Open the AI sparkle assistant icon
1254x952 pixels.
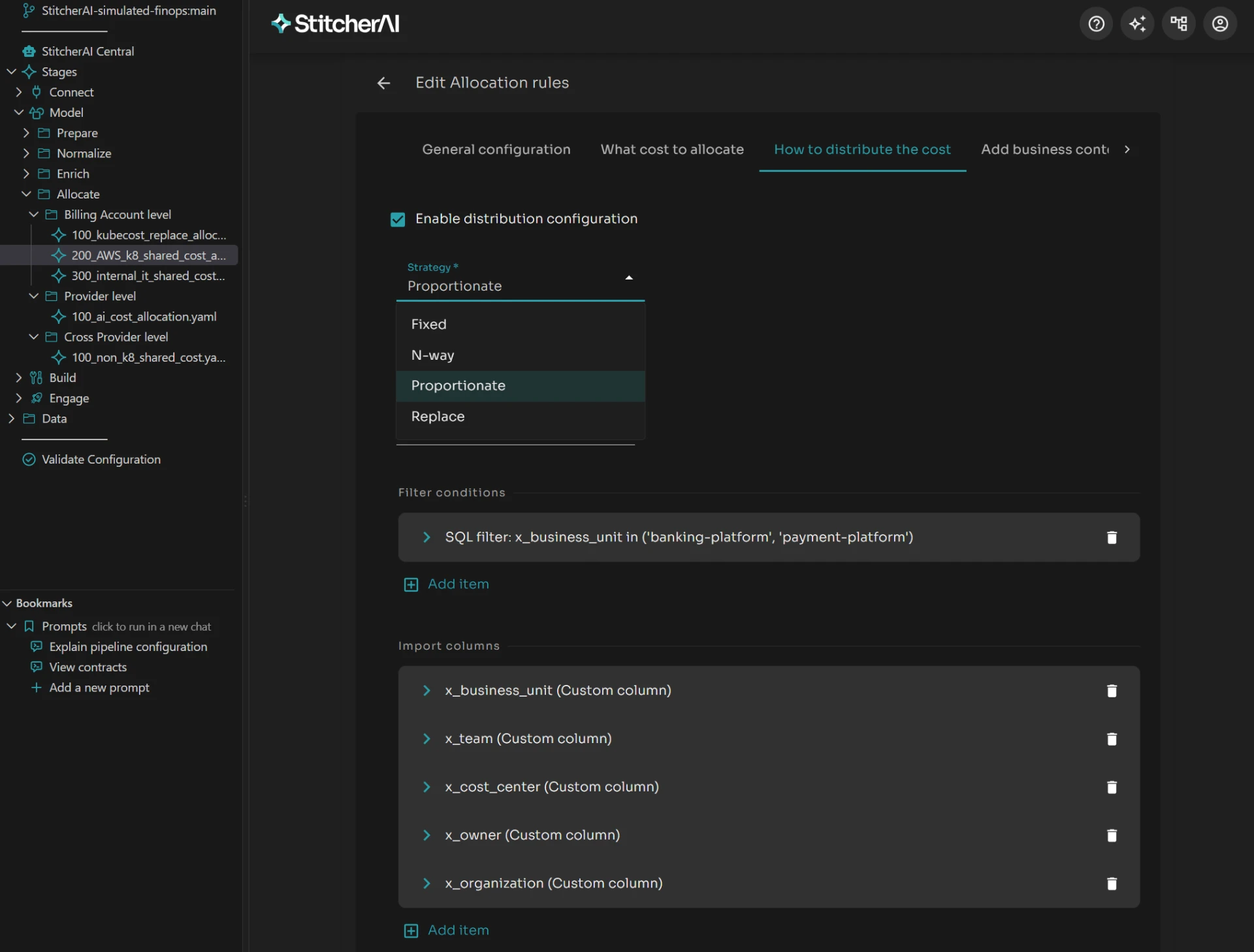[x=1137, y=24]
